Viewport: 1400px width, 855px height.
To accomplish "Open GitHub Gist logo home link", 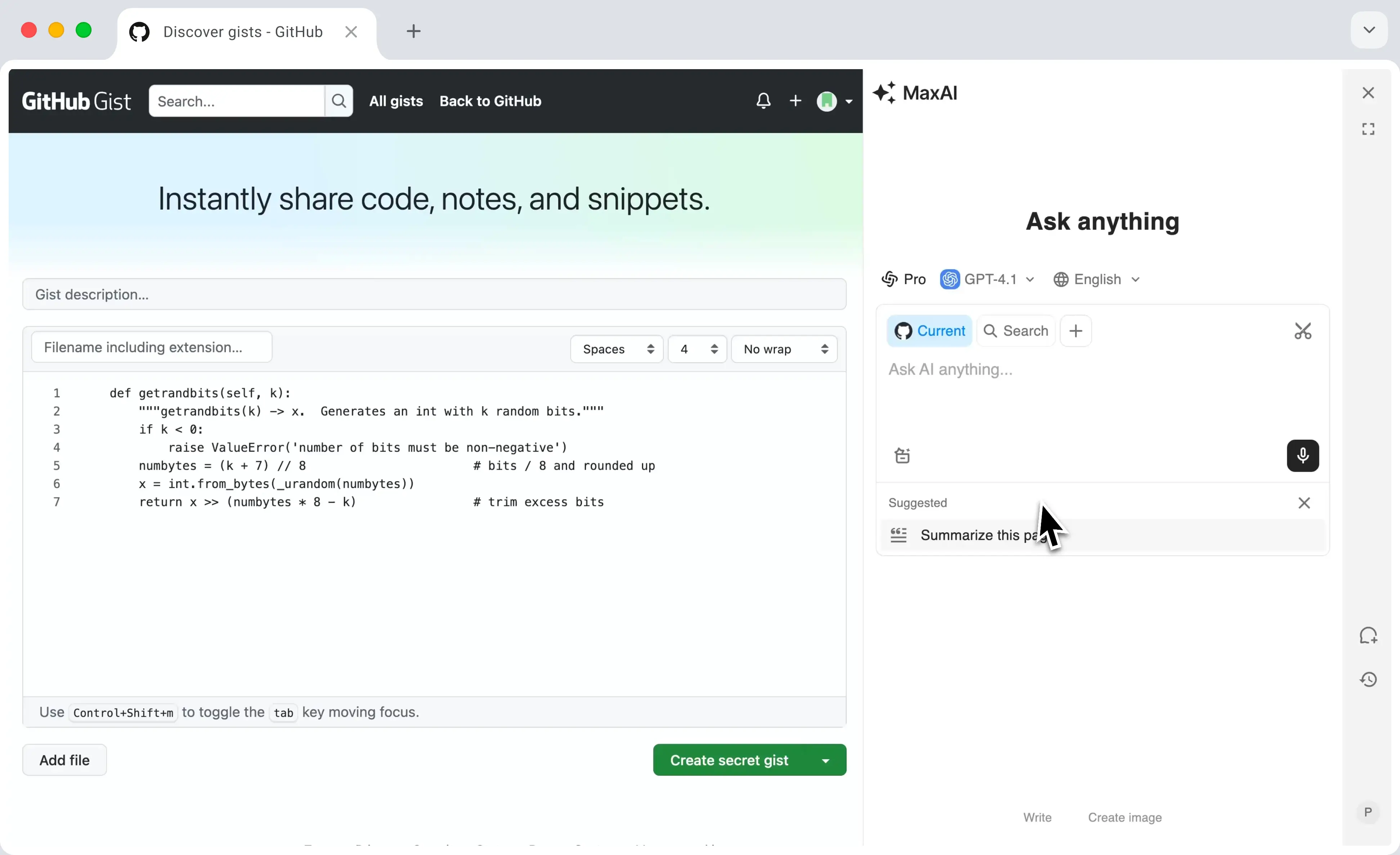I will click(x=76, y=101).
